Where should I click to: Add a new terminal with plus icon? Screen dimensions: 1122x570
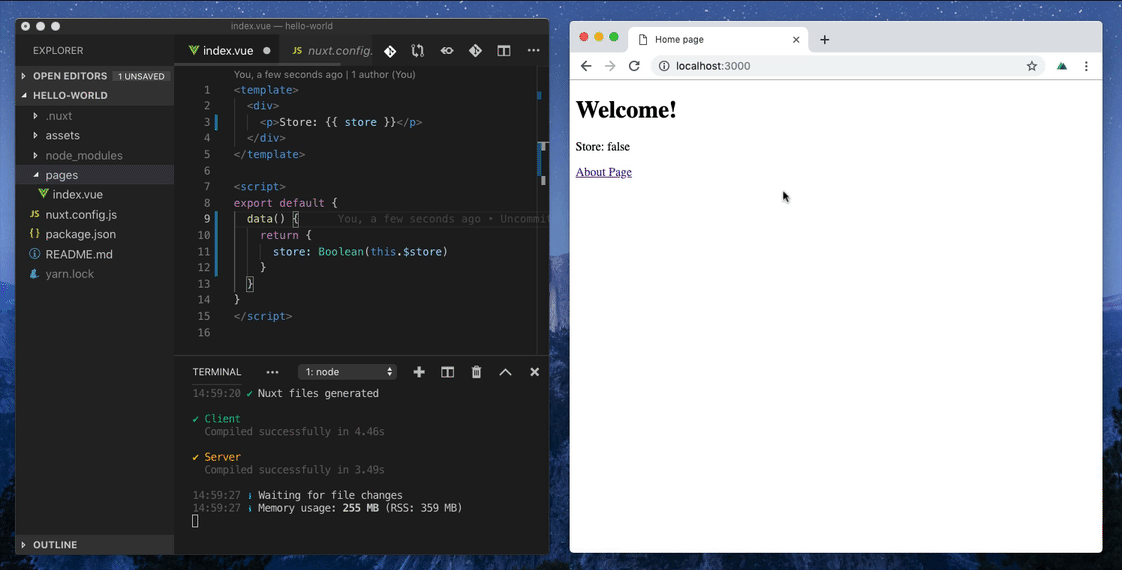[x=419, y=372]
